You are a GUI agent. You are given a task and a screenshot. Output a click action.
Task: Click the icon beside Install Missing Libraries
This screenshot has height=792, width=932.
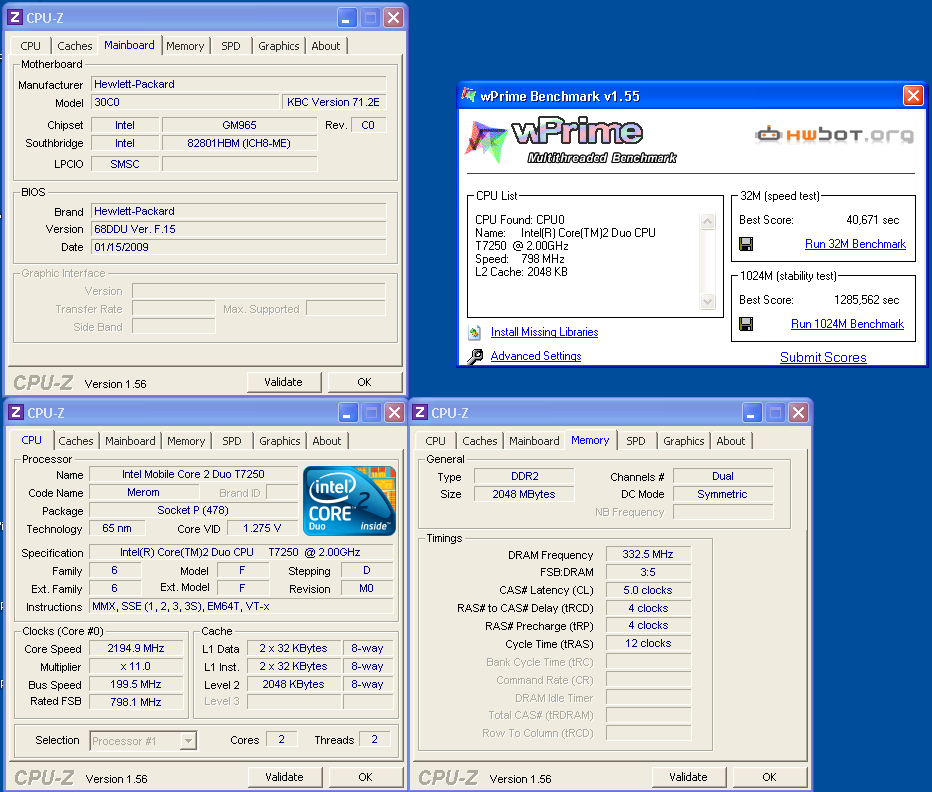click(x=474, y=332)
